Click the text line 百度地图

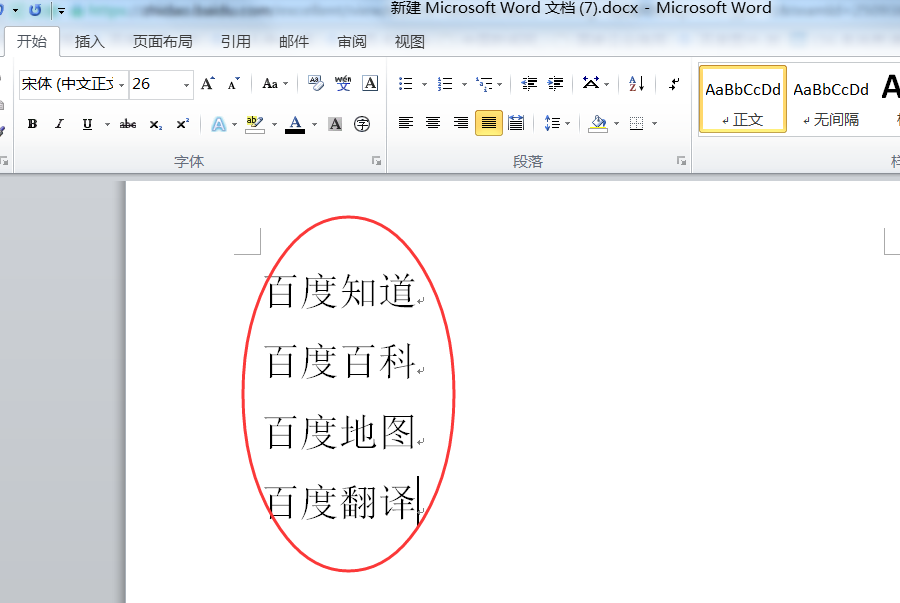pos(340,432)
